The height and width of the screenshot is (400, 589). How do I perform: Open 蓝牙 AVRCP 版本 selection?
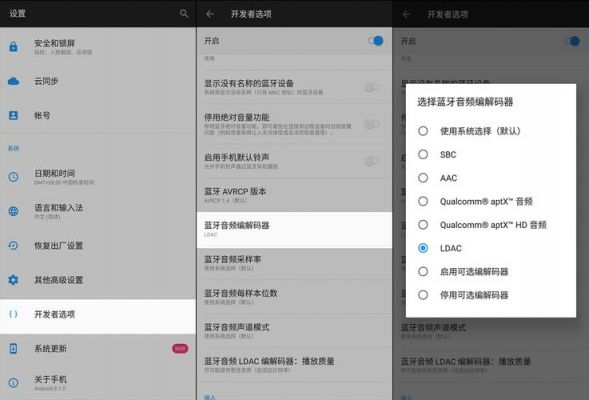tap(294, 195)
